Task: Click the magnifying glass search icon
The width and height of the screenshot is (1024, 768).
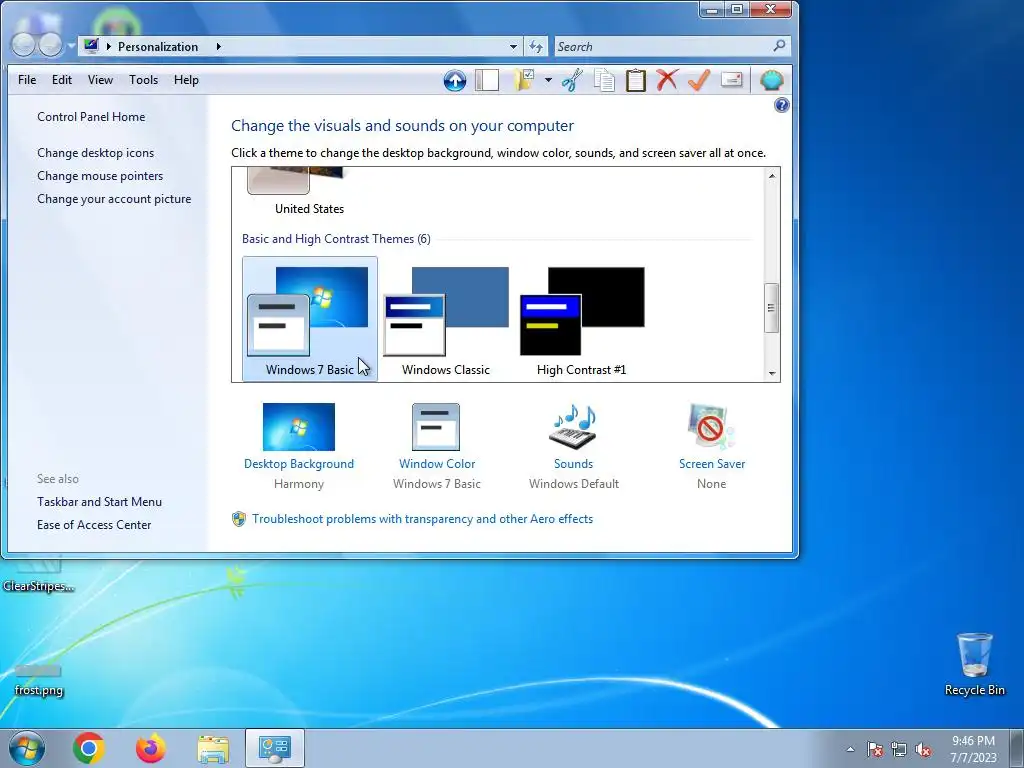Action: [779, 46]
